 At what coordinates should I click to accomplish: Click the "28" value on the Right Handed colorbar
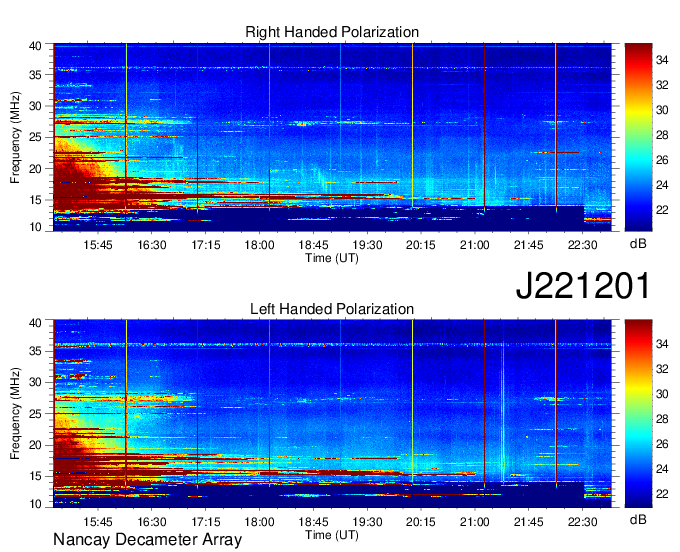click(x=662, y=136)
